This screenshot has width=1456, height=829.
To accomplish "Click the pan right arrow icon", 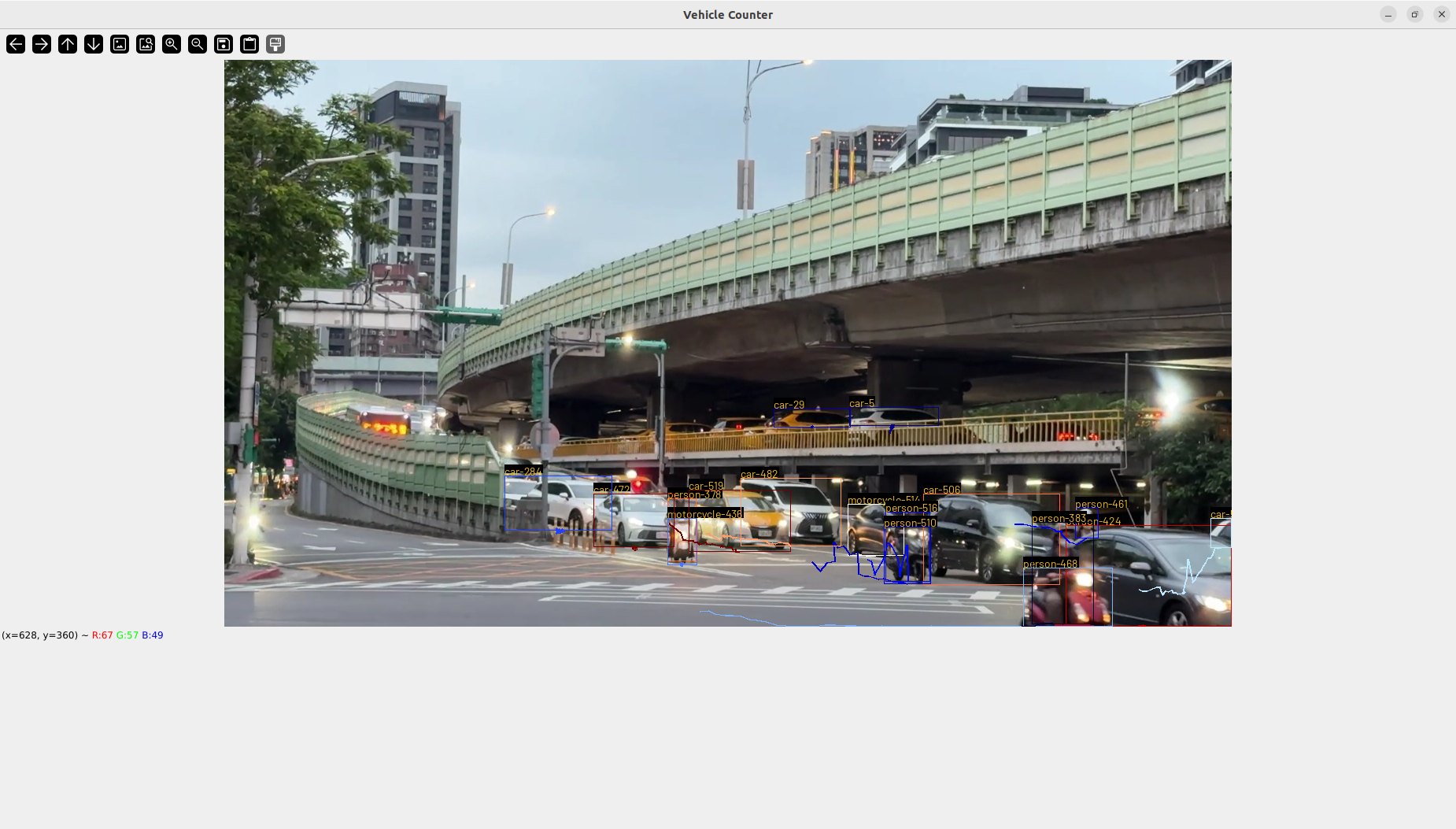I will 42,44.
